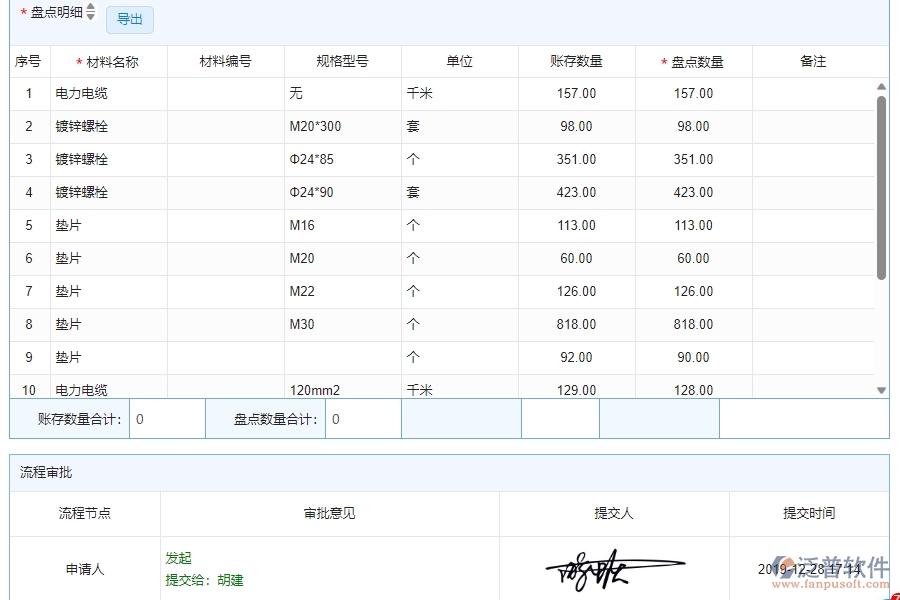Click the scrollbar up arrow
Image resolution: width=900 pixels, height=600 pixels.
[x=883, y=88]
